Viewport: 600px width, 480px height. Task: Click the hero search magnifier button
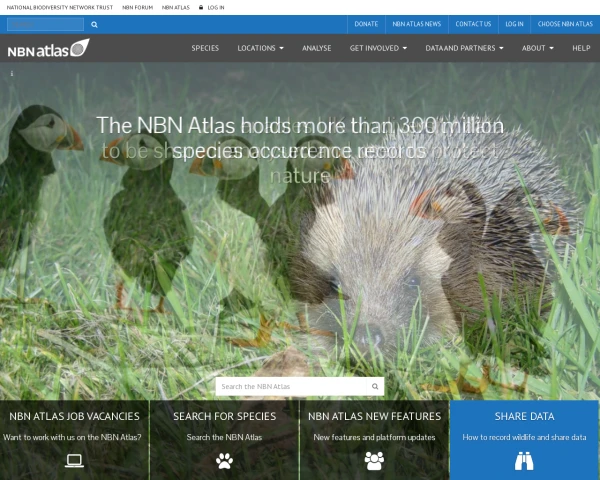coord(375,387)
